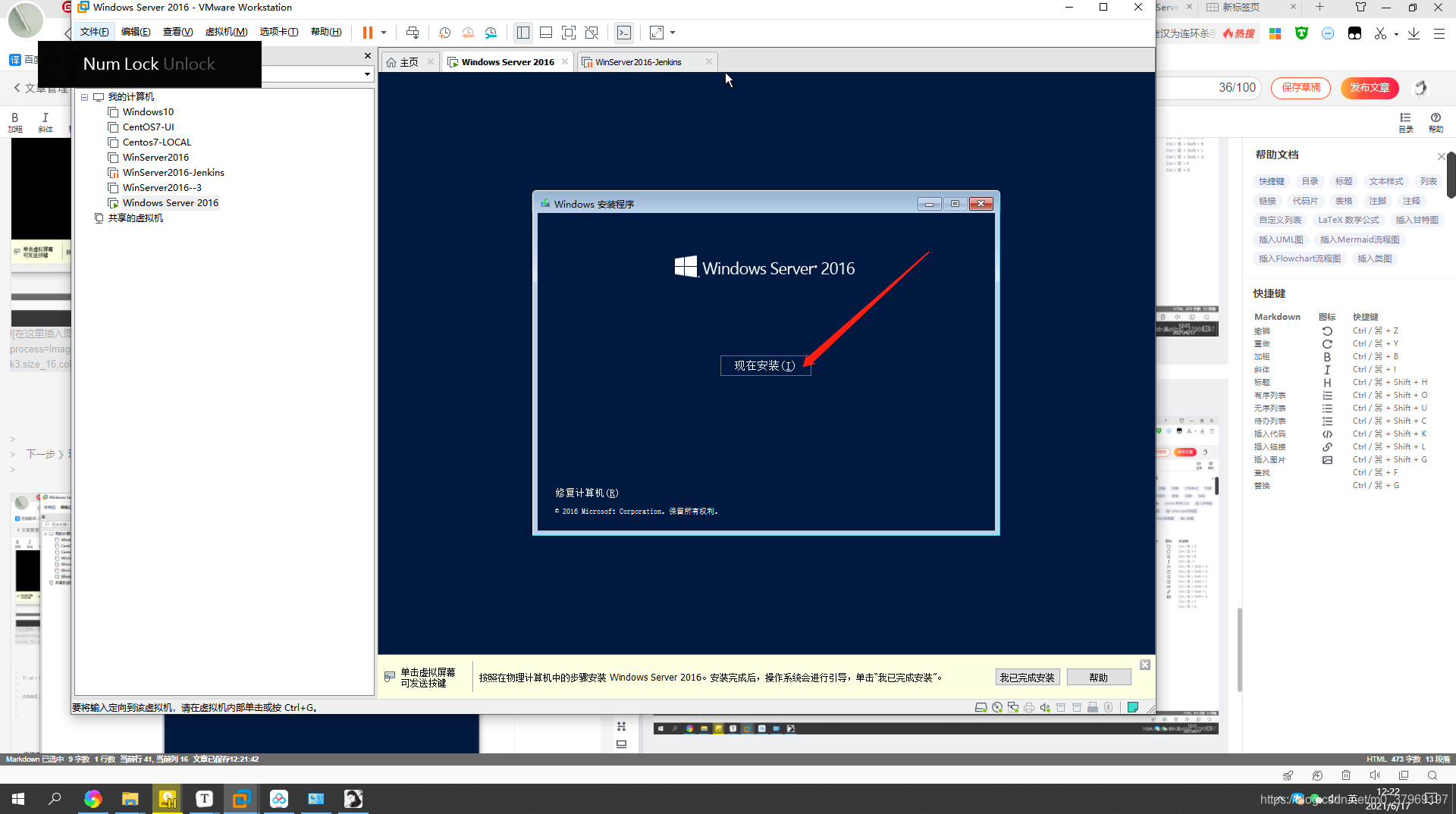Screen dimensions: 1456x814
Task: Click the 快捷键 help tag
Action: pyautogui.click(x=1272, y=182)
